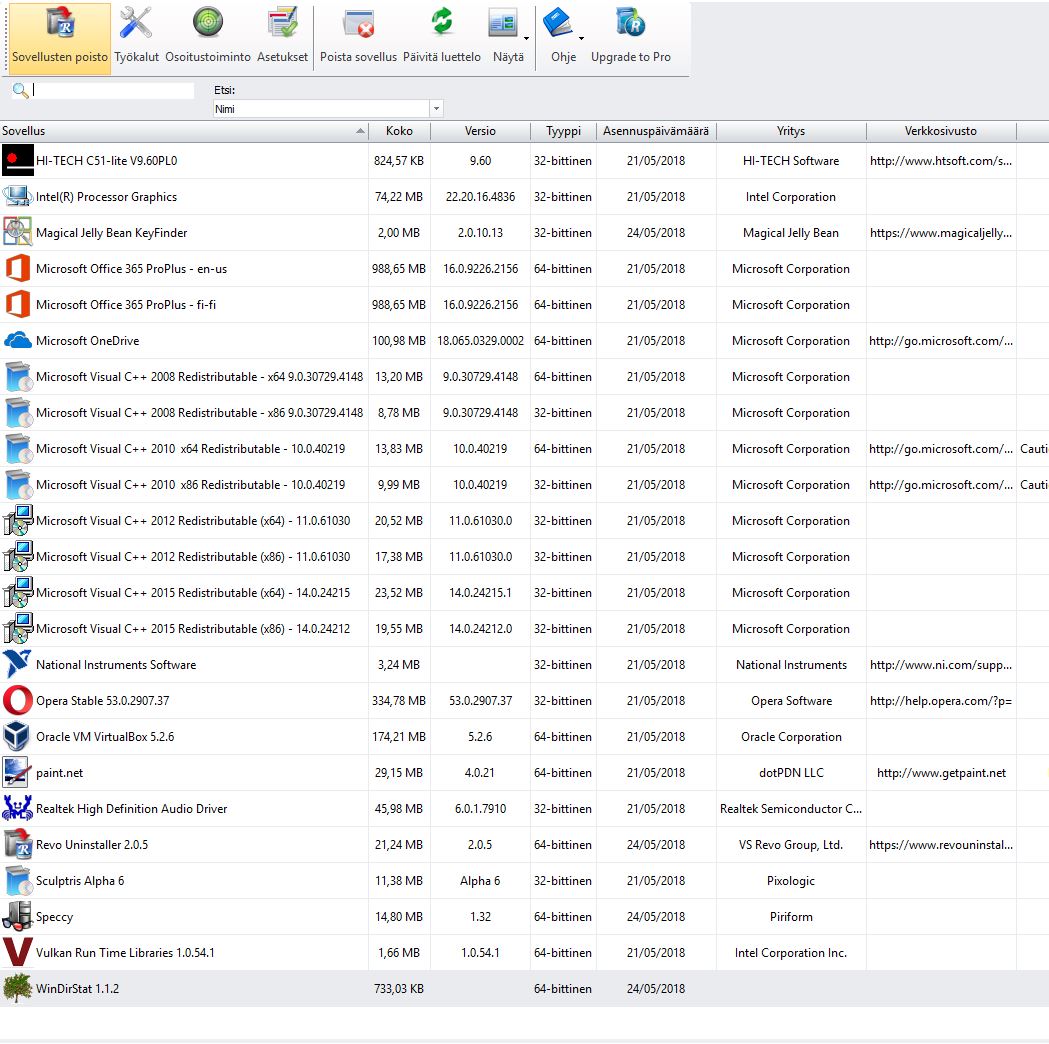Viewport: 1049px width, 1044px height.
Task: Open the Työkalut tools icon
Action: click(136, 23)
